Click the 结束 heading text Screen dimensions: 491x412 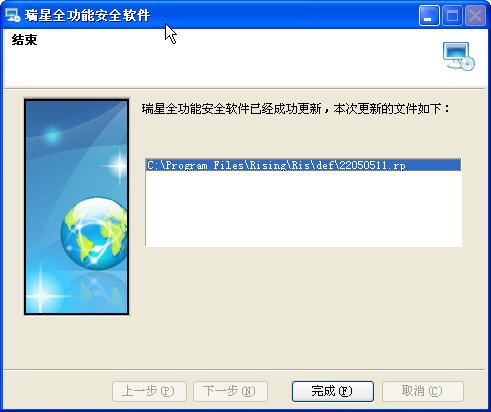[x=24, y=40]
